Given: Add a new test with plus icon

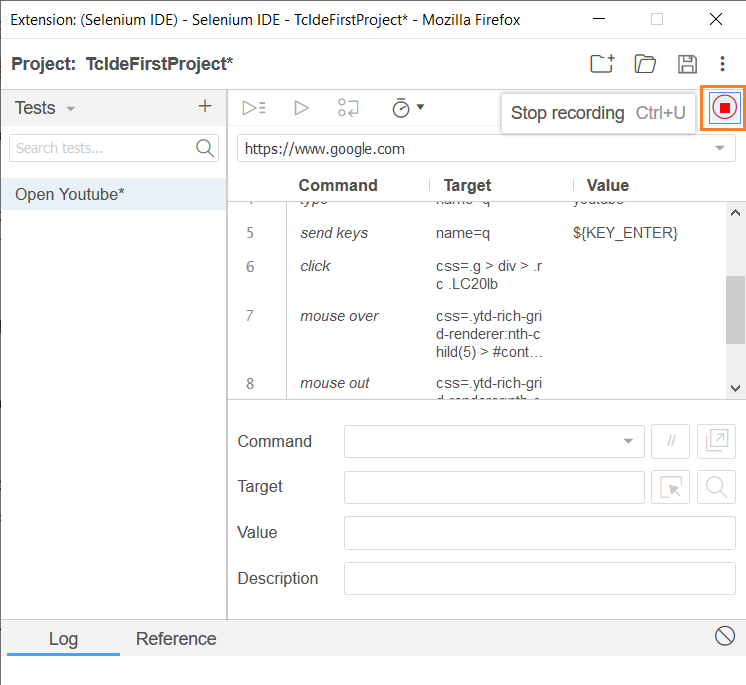Looking at the screenshot, I should (x=205, y=106).
